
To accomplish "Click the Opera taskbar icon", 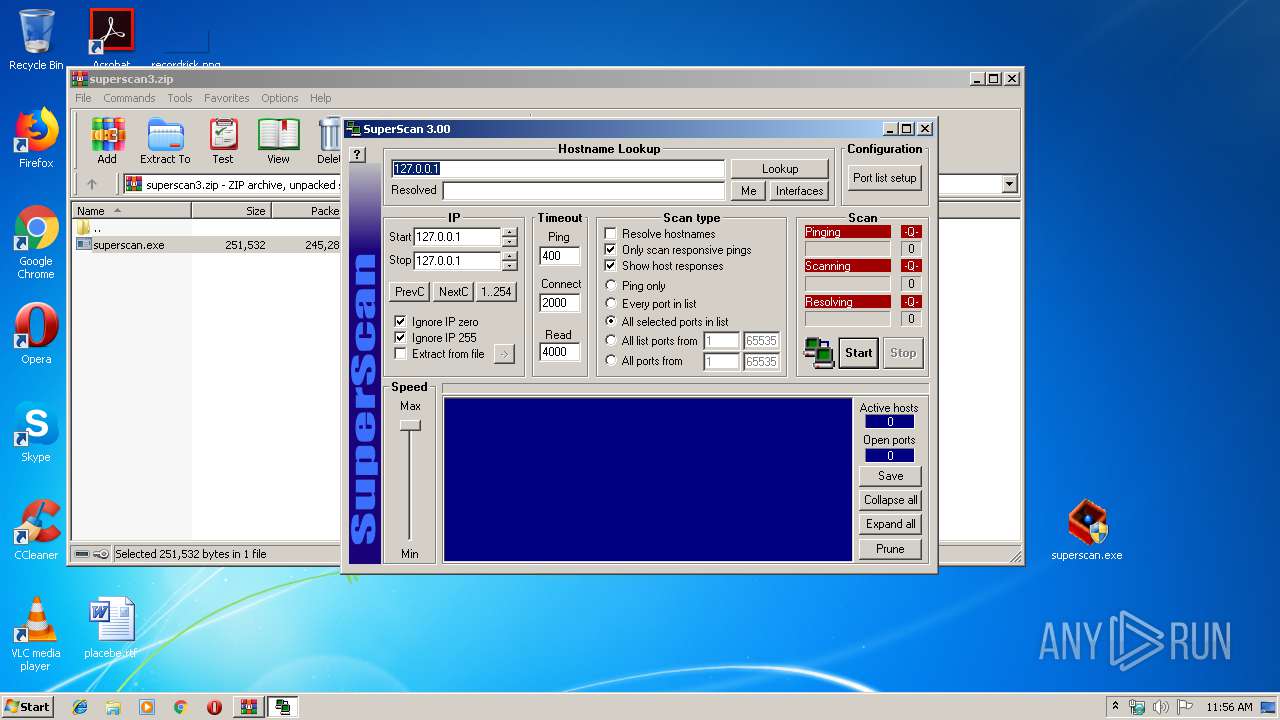I will [214, 707].
